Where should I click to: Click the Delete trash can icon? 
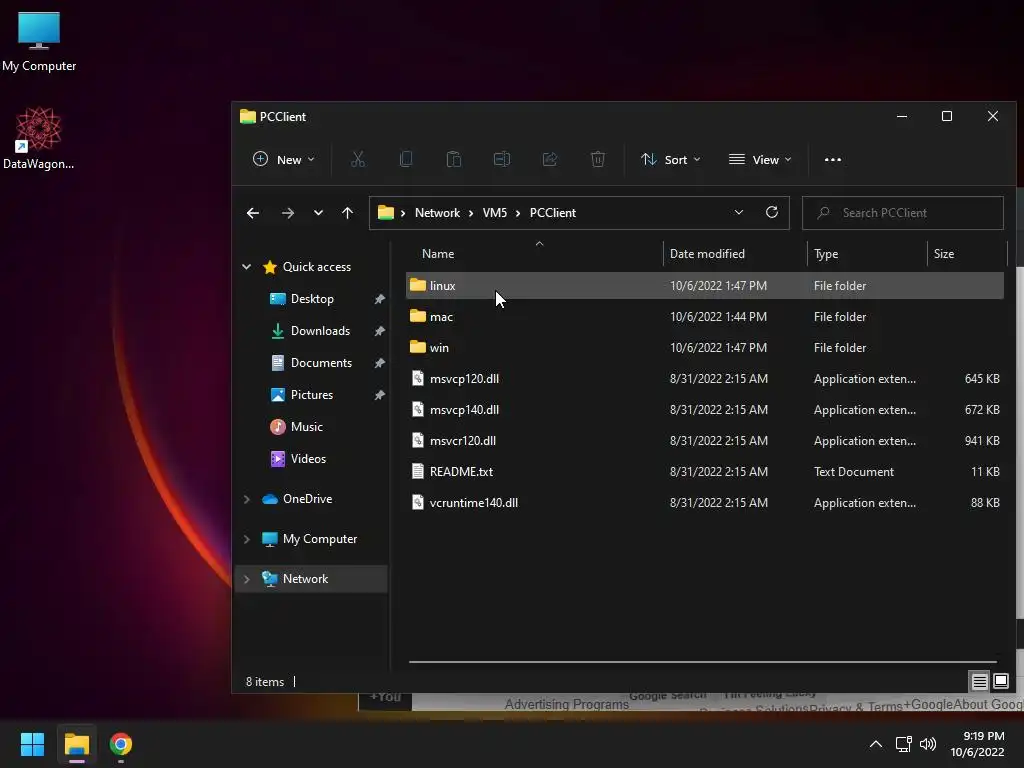click(598, 159)
